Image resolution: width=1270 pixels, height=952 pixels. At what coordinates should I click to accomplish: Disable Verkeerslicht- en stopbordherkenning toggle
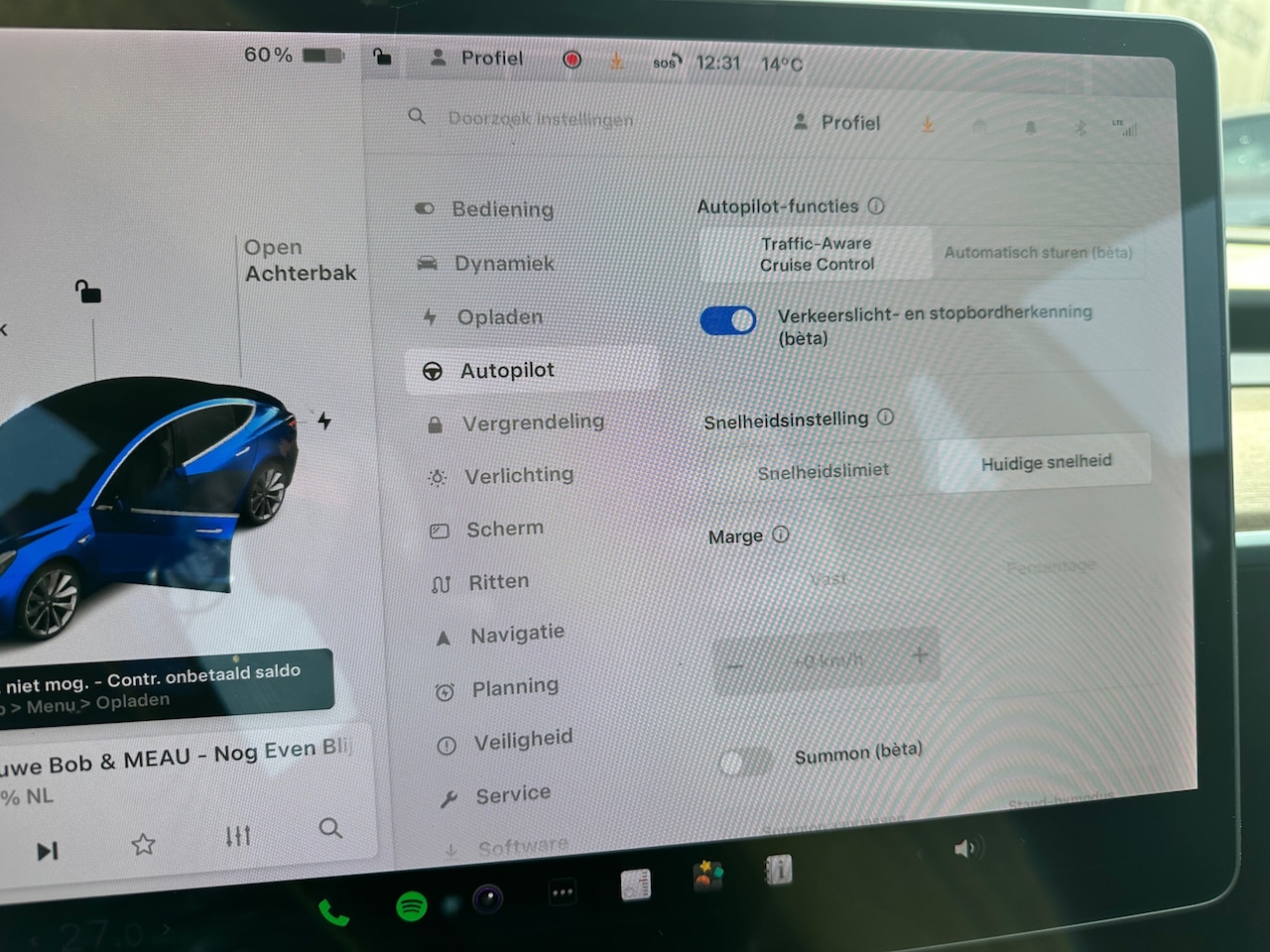[728, 320]
